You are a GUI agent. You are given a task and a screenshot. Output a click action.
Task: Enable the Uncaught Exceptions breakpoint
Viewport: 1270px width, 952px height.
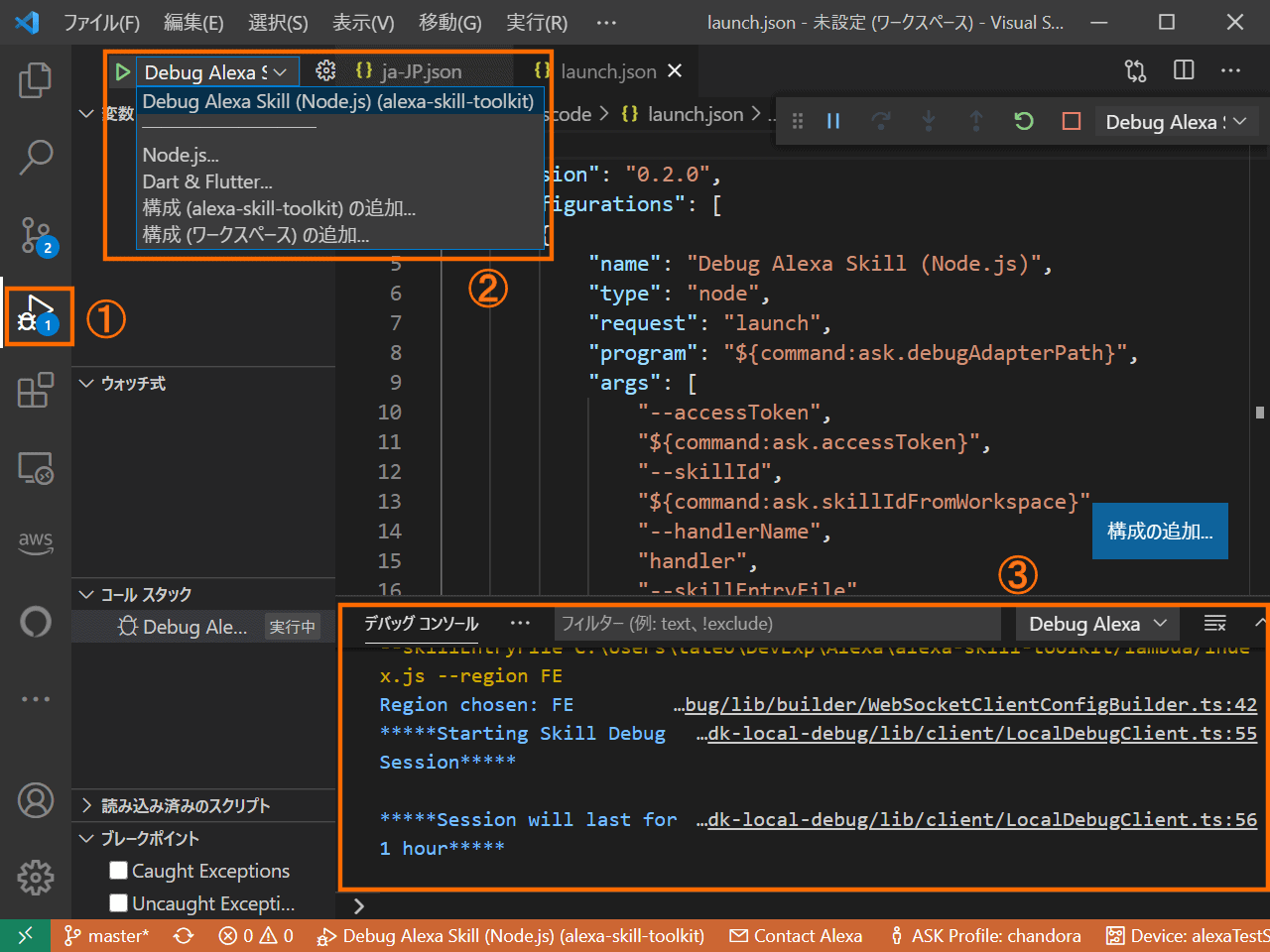[x=118, y=903]
